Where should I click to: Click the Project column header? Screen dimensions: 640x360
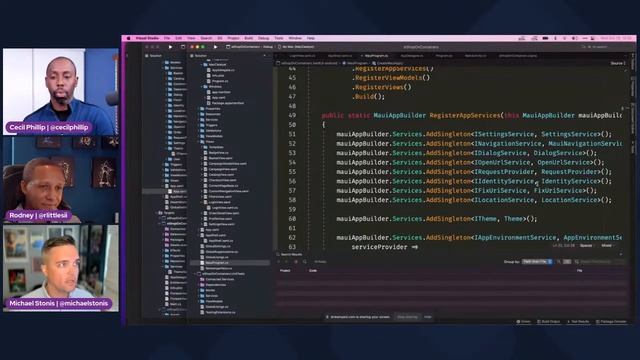[285, 271]
